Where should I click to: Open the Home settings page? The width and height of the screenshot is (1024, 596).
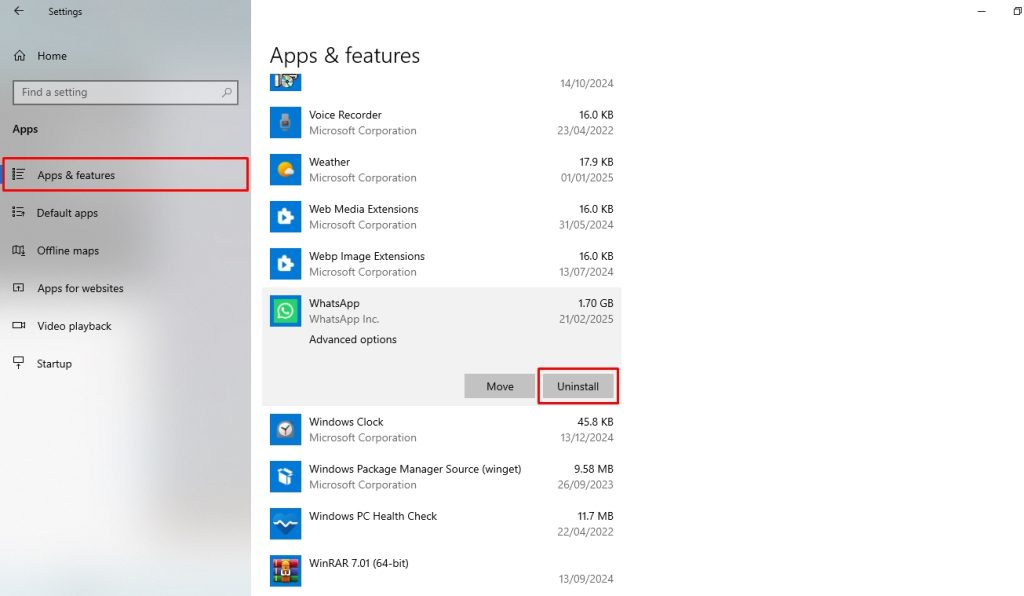pyautogui.click(x=125, y=56)
